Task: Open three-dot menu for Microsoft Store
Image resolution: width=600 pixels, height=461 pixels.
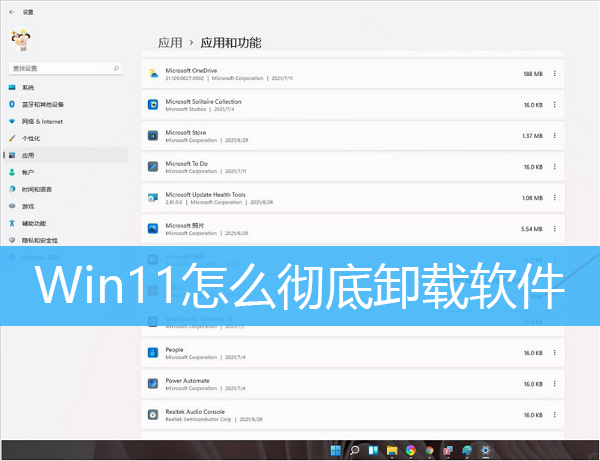Action: coord(554,135)
